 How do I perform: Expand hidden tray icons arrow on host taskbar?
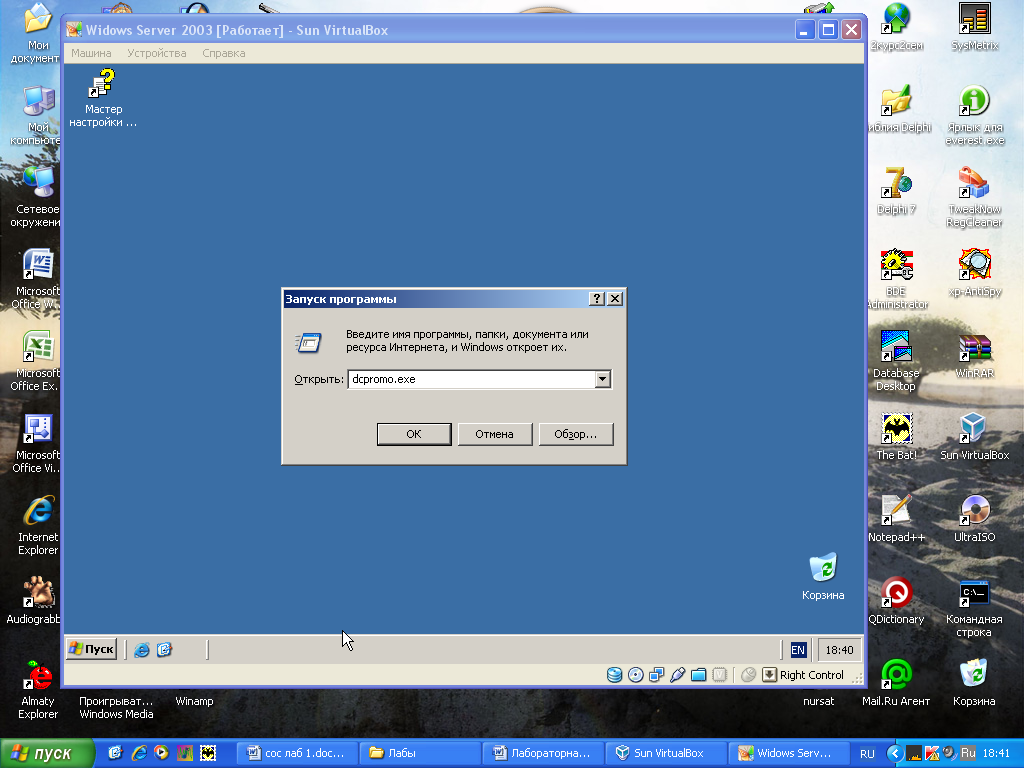click(x=895, y=753)
